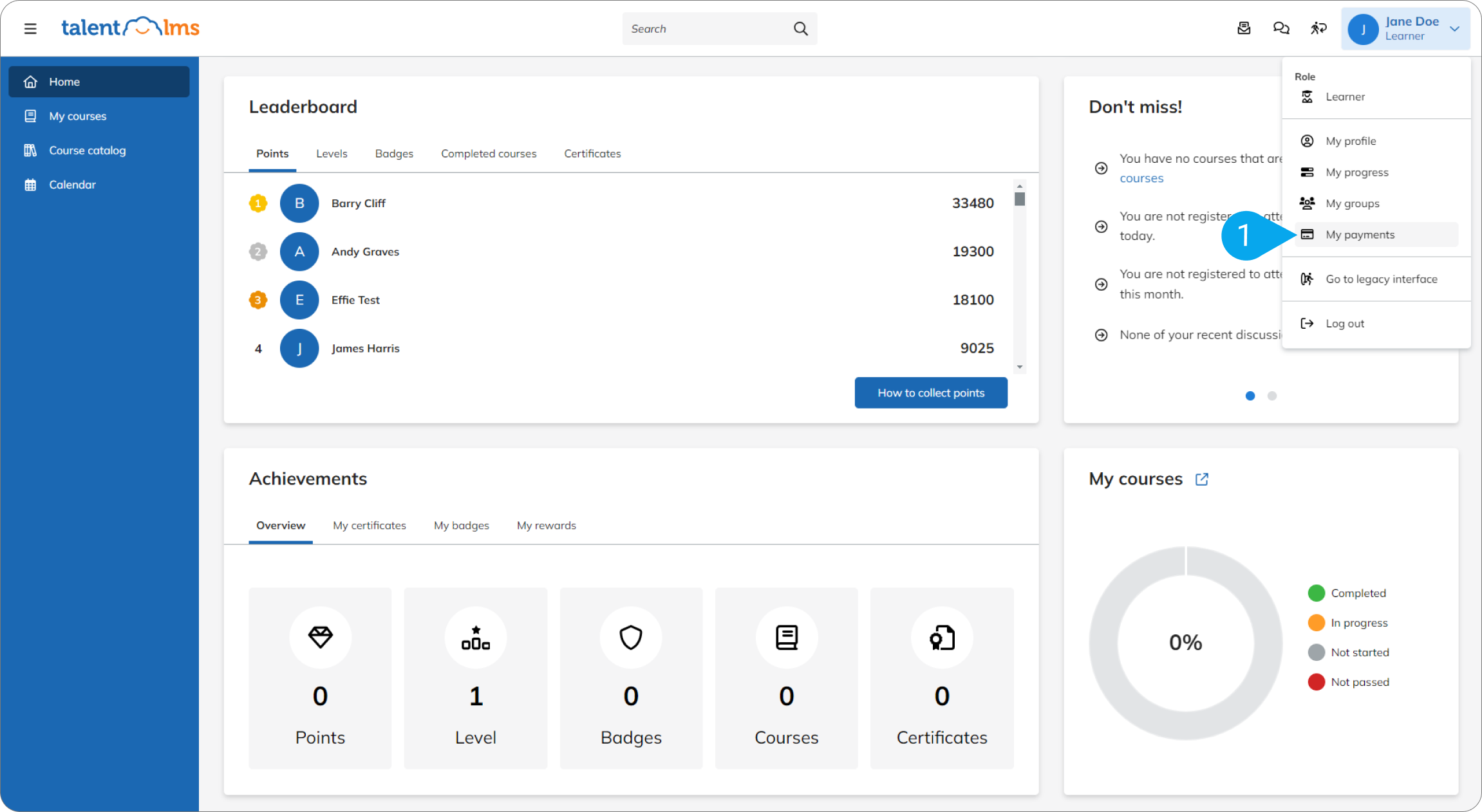Open Certificates leaderboard tab
Screen dimensions: 1482x812
592,154
